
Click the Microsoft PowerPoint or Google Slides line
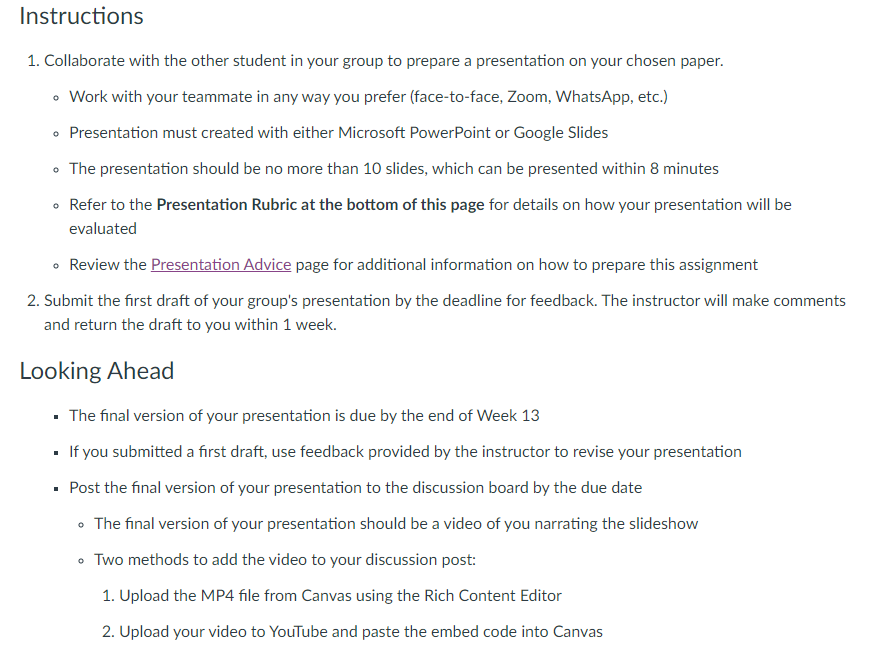tap(338, 133)
